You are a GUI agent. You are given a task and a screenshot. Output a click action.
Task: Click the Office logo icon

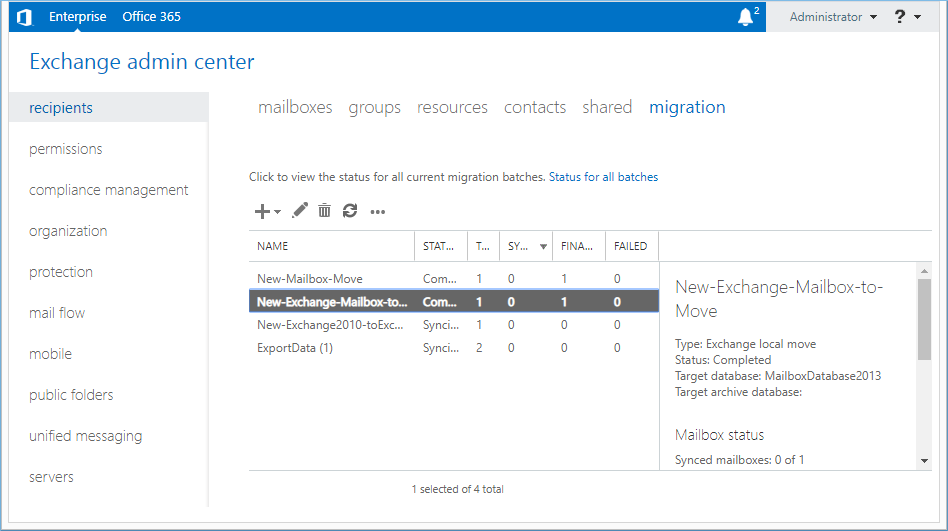[x=24, y=17]
